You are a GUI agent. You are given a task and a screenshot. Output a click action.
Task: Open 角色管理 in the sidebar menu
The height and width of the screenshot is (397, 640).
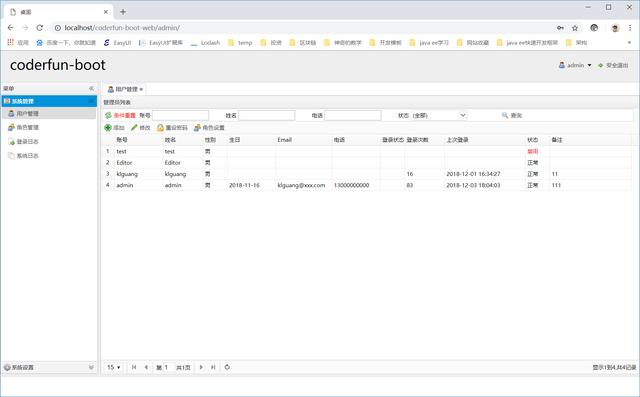click(24, 127)
